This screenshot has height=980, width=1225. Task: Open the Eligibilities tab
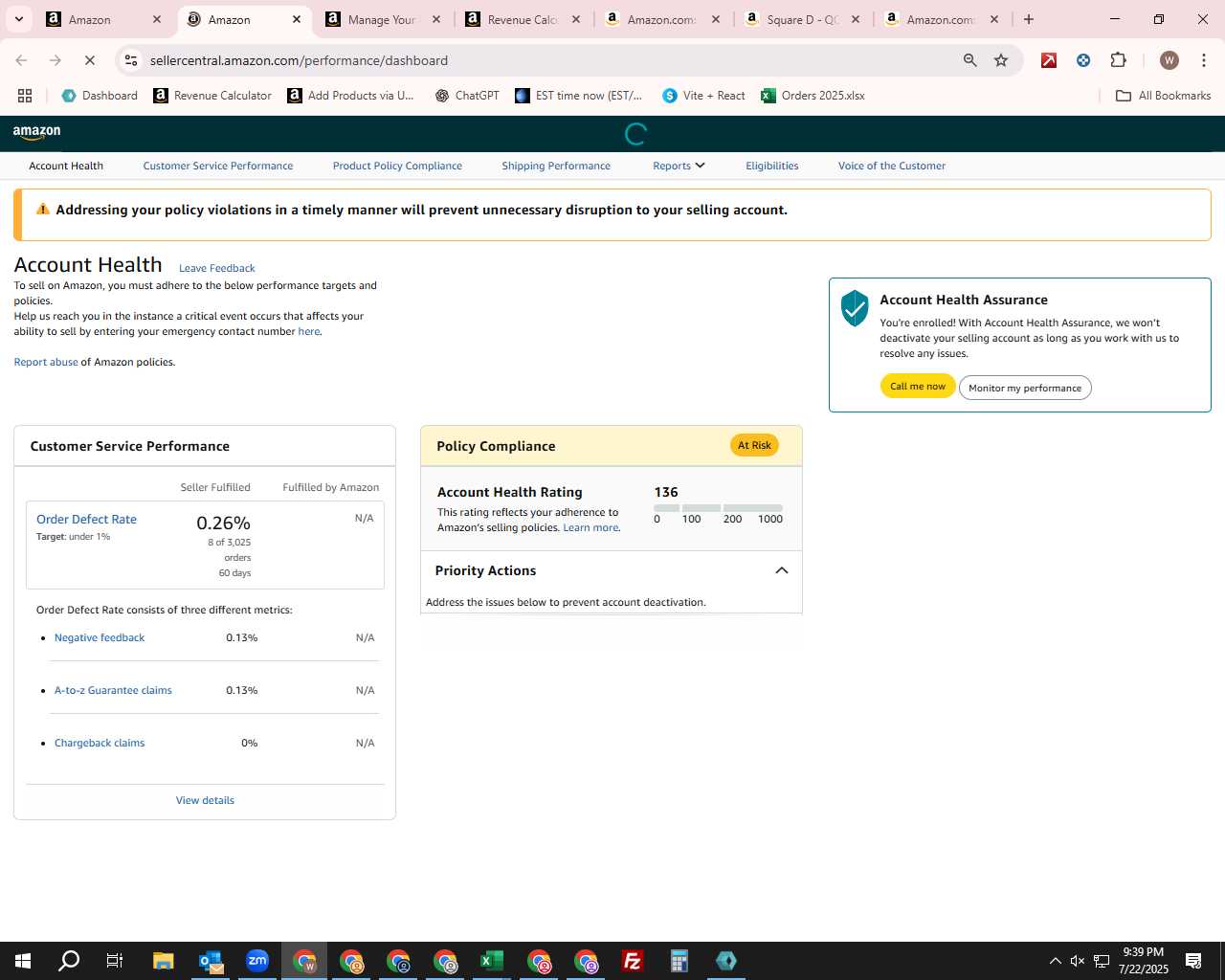click(772, 166)
